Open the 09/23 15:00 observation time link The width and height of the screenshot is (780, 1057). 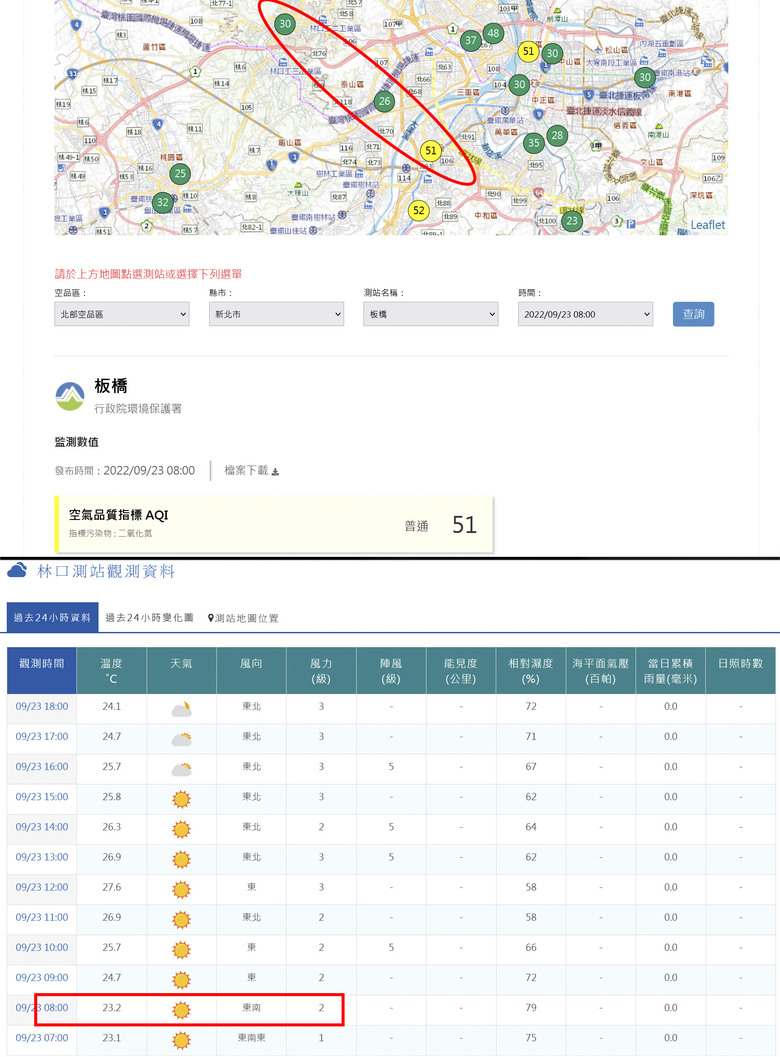coord(42,797)
